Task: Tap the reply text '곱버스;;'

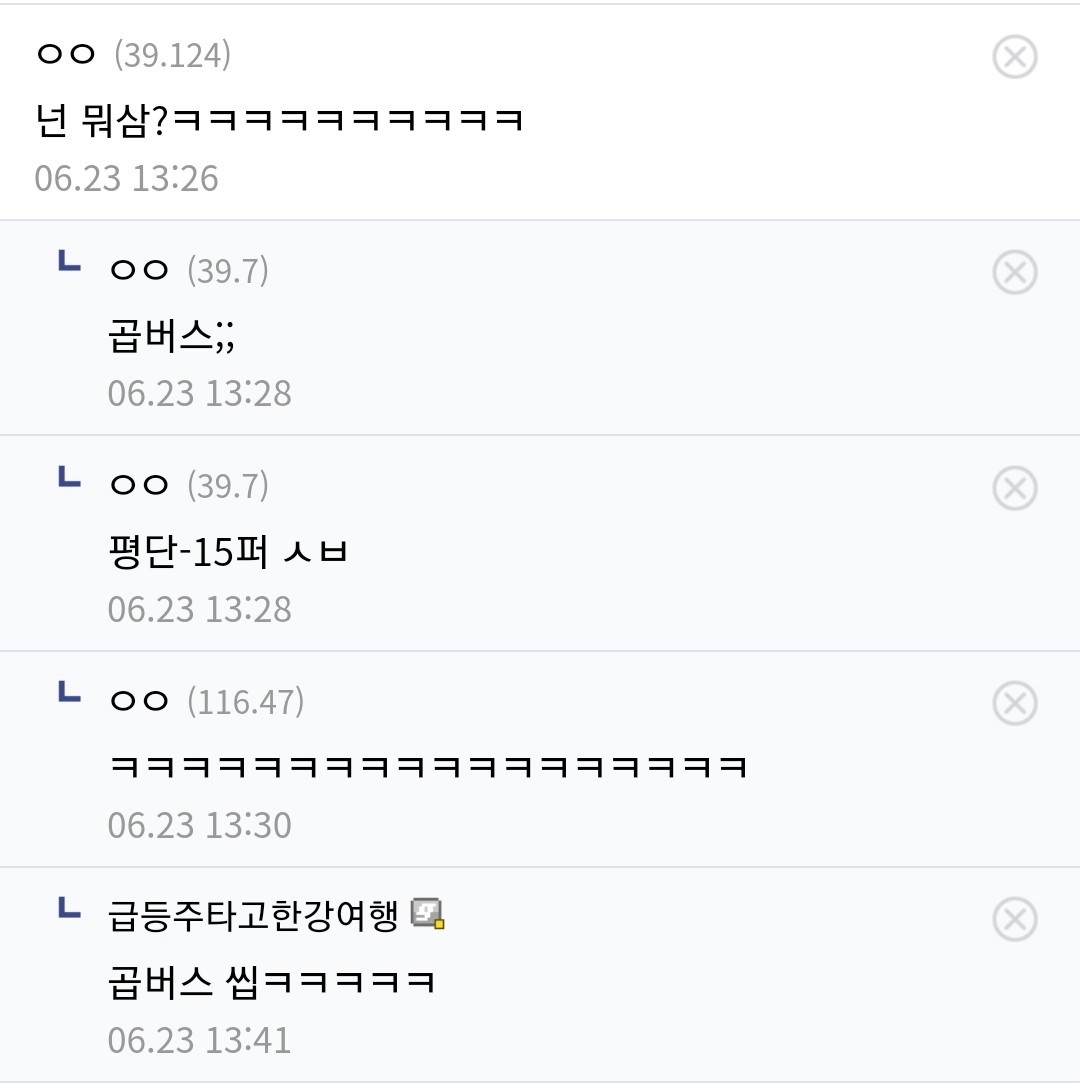Action: click(171, 338)
